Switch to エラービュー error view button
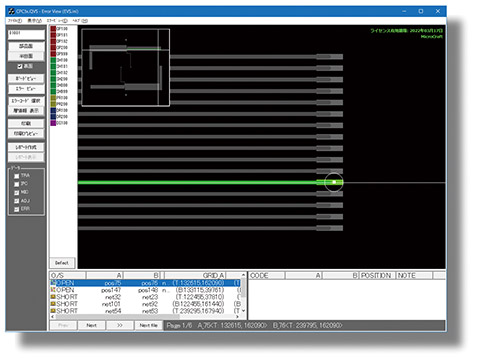 [26, 89]
